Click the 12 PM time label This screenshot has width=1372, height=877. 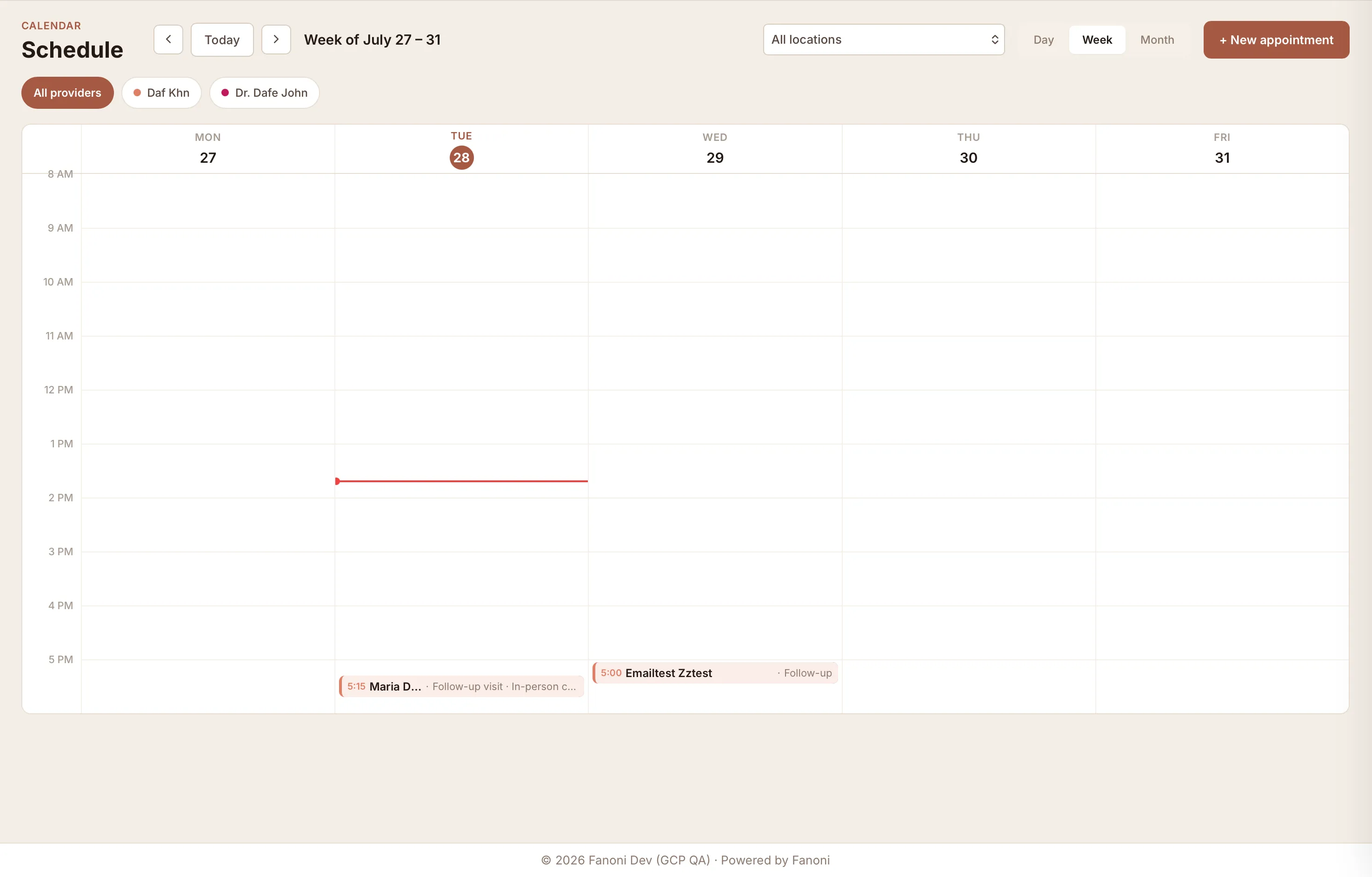click(x=59, y=390)
